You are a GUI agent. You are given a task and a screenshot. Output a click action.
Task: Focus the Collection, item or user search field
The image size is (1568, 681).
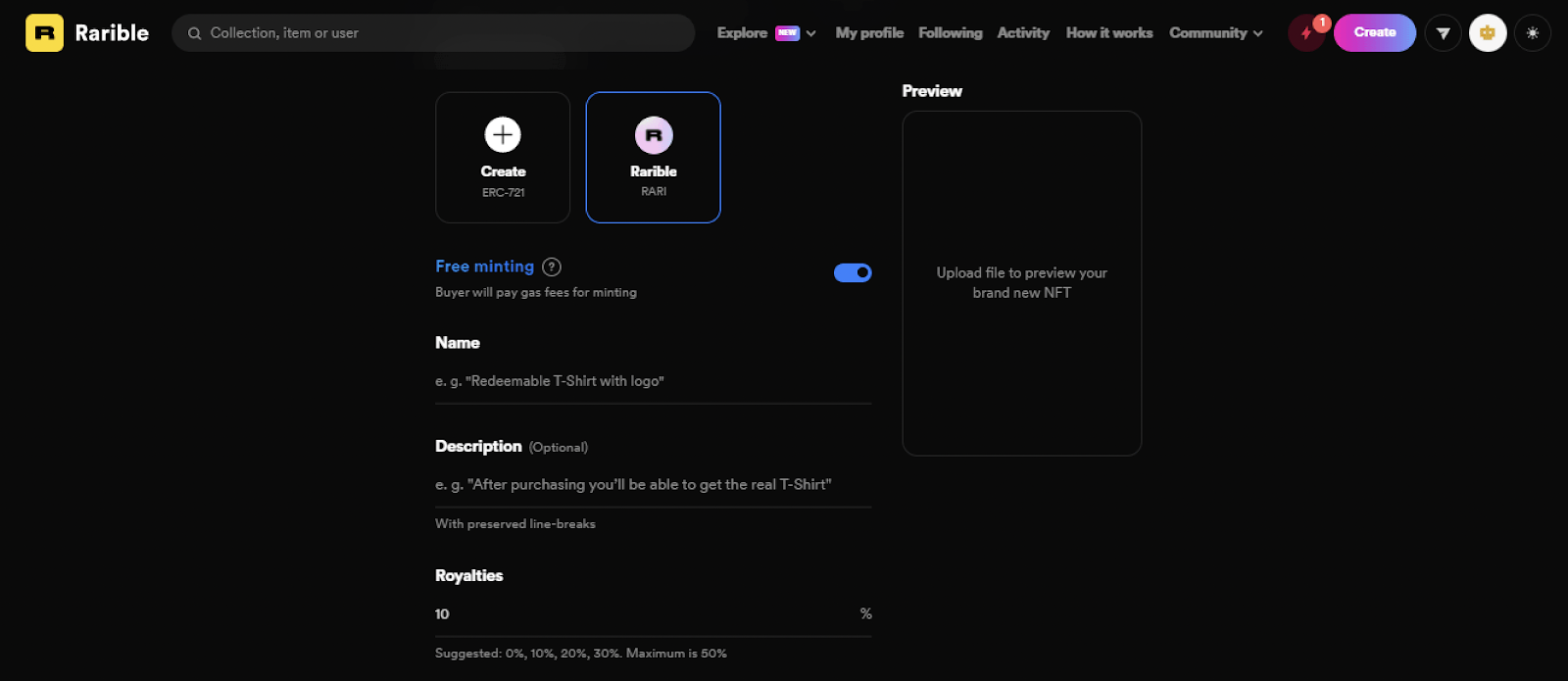click(x=433, y=33)
